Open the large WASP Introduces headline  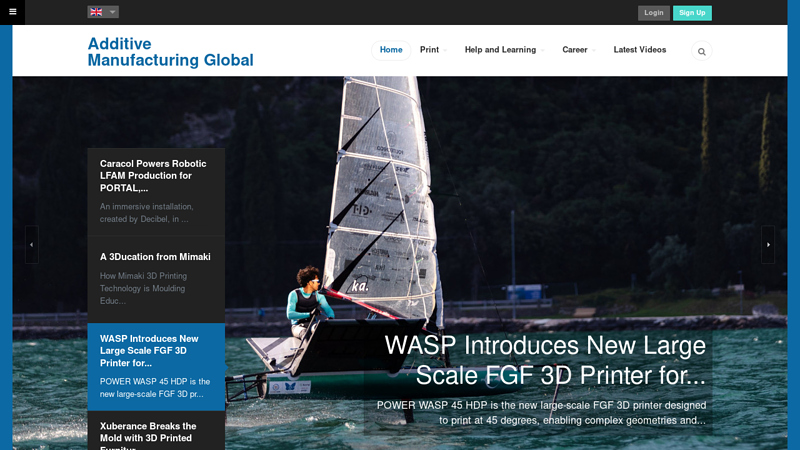[545, 360]
